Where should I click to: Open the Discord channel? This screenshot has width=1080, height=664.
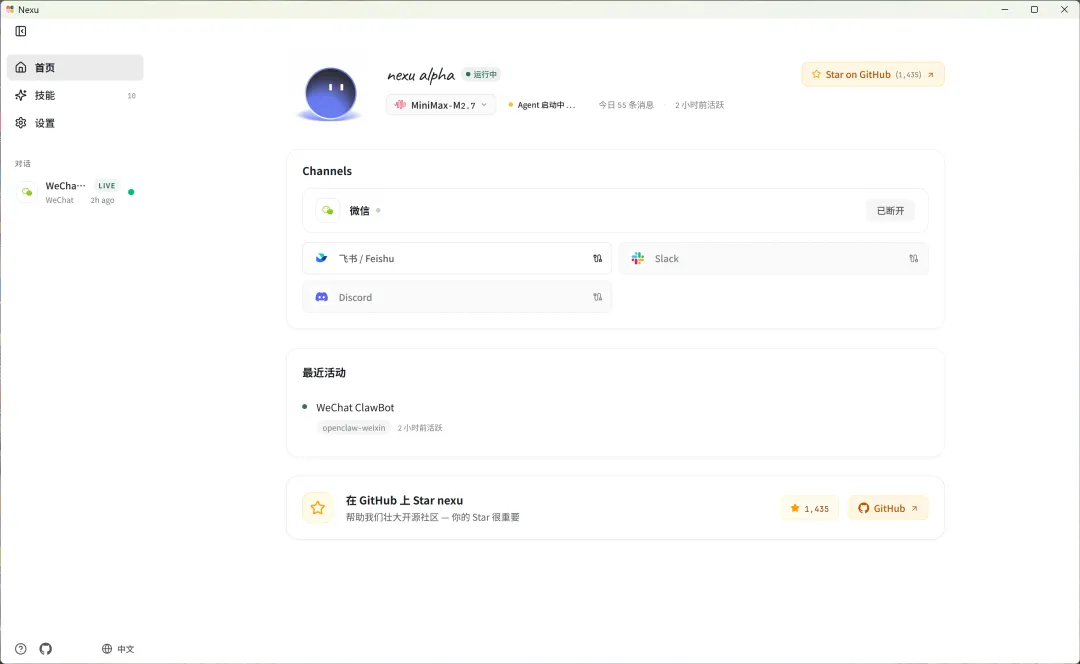(x=457, y=297)
